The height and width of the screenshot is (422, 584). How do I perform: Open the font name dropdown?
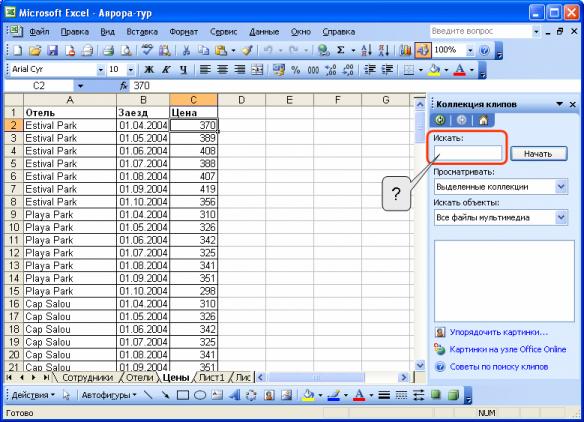click(100, 70)
